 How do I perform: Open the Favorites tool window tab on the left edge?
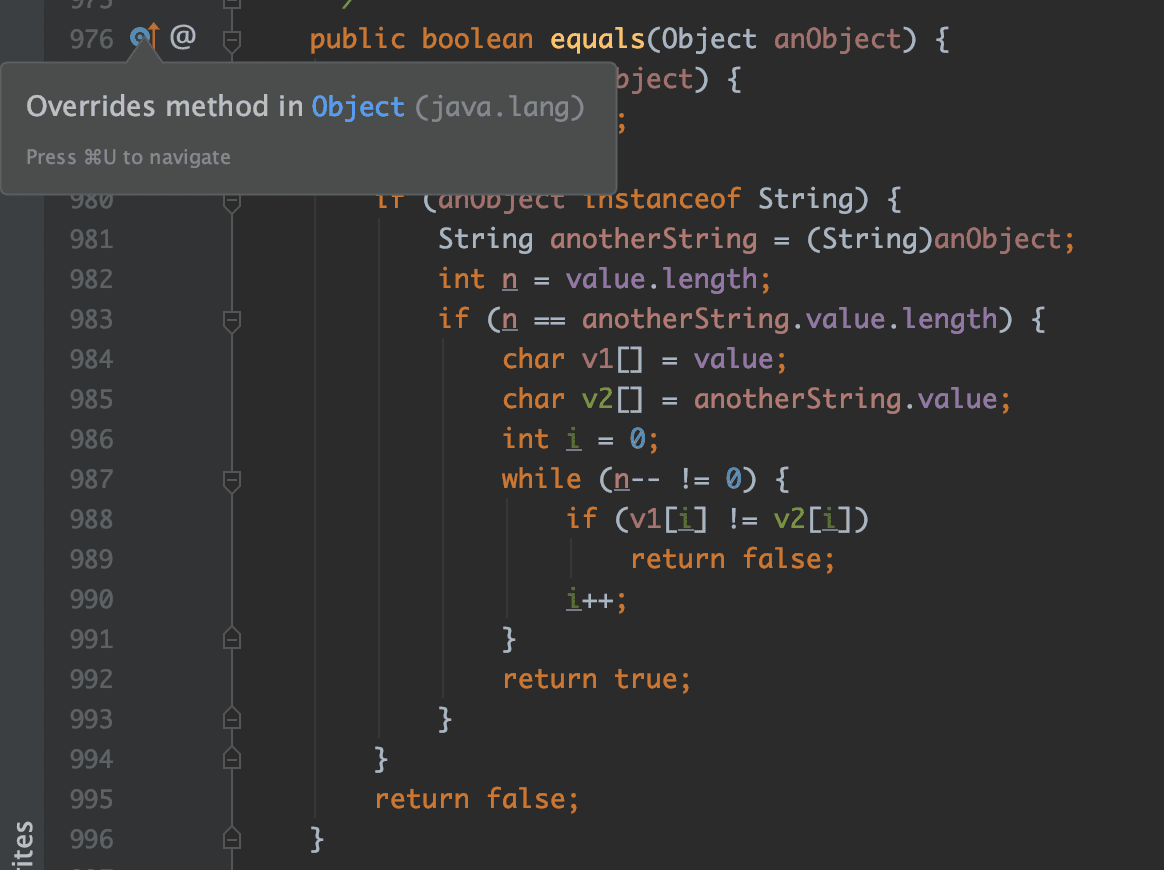[23, 845]
